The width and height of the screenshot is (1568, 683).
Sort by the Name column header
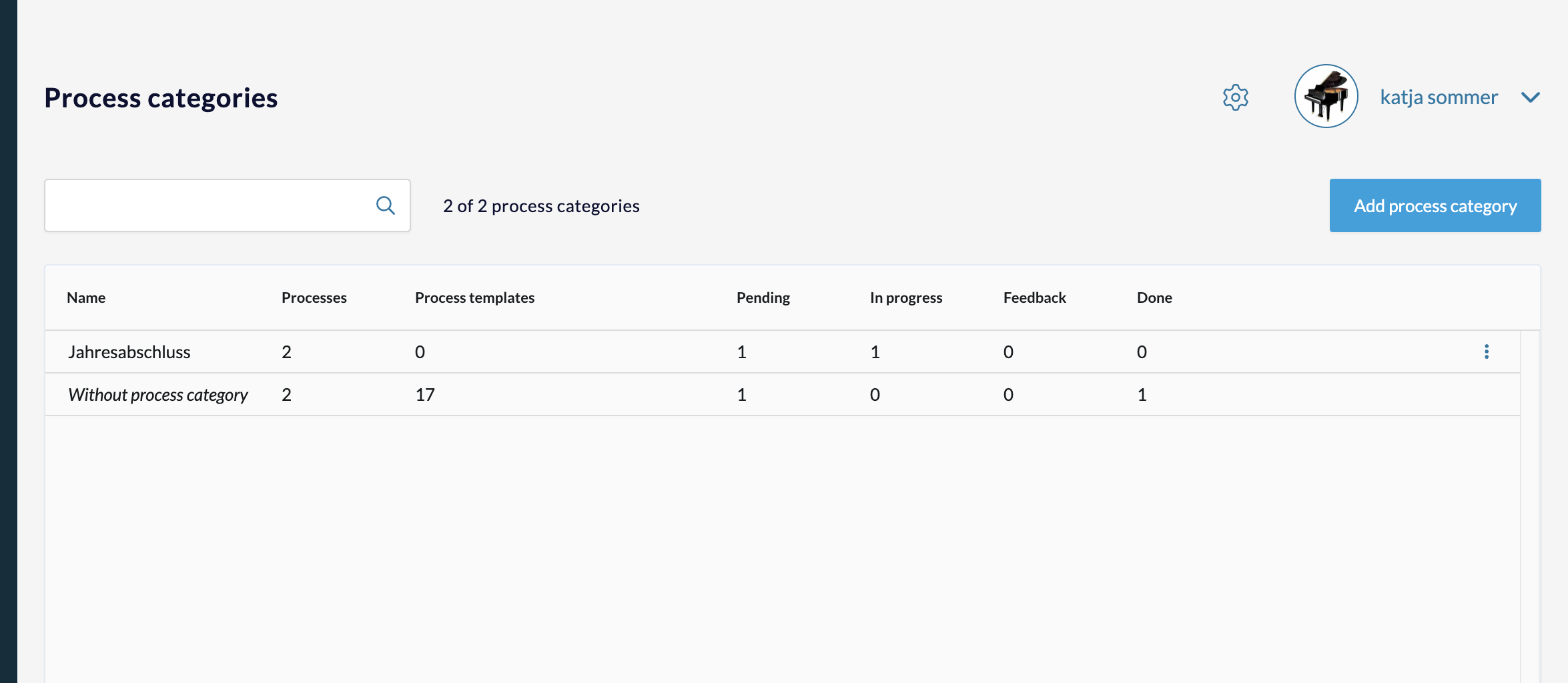click(86, 297)
